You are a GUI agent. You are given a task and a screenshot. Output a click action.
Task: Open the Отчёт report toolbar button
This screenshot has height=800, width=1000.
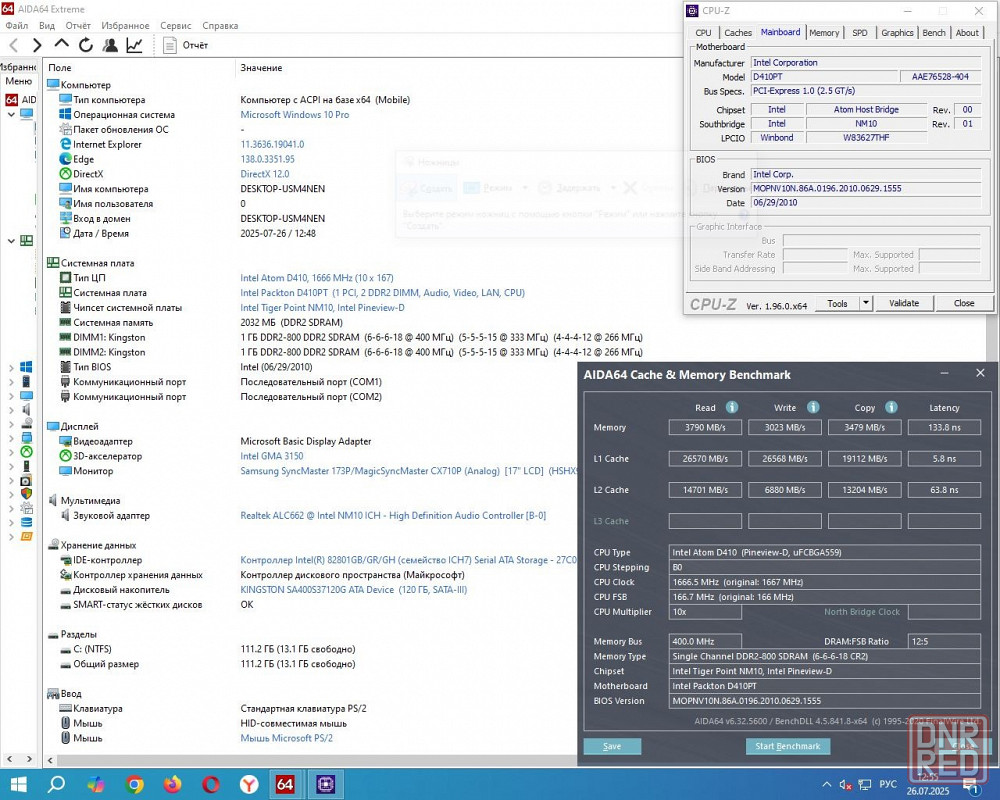(x=186, y=45)
